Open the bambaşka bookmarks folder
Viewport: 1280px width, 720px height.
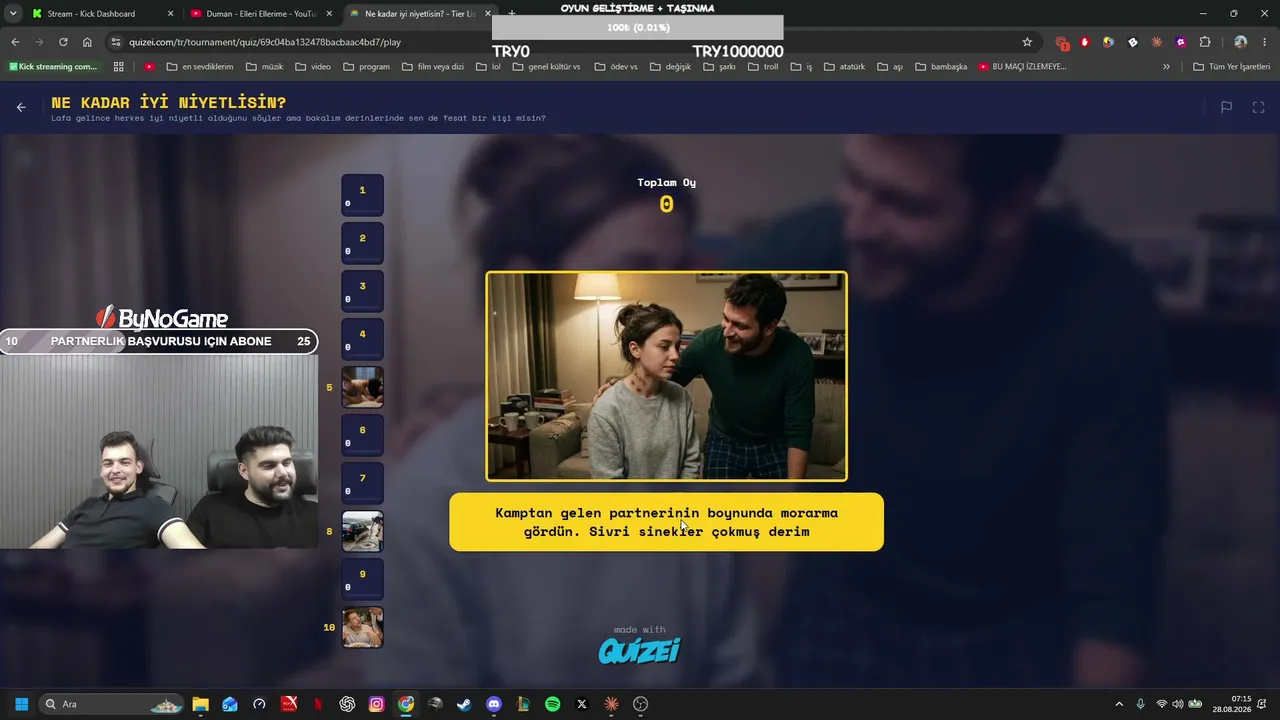[x=940, y=67]
